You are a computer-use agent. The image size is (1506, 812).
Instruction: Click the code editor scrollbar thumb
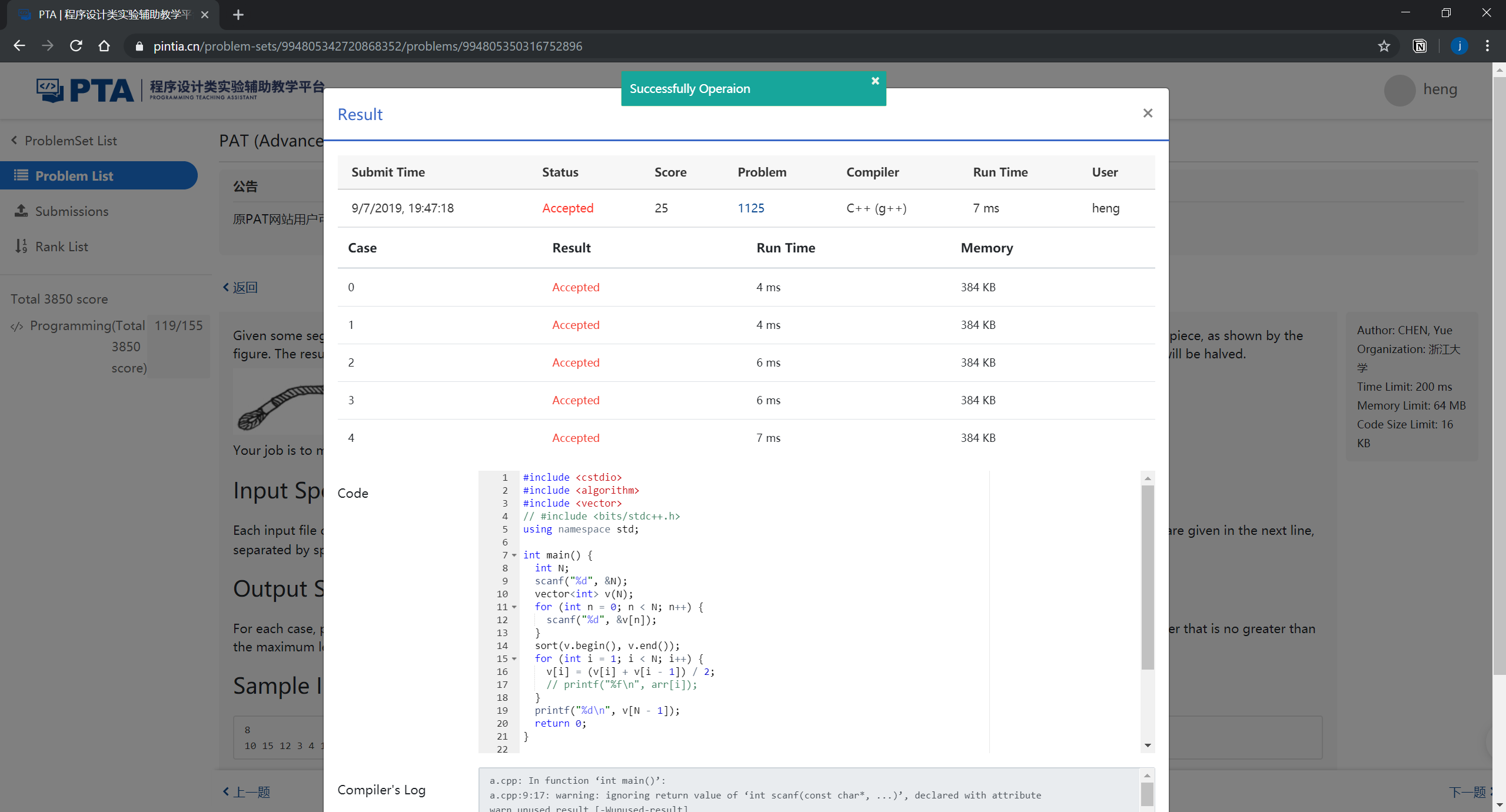point(1147,577)
